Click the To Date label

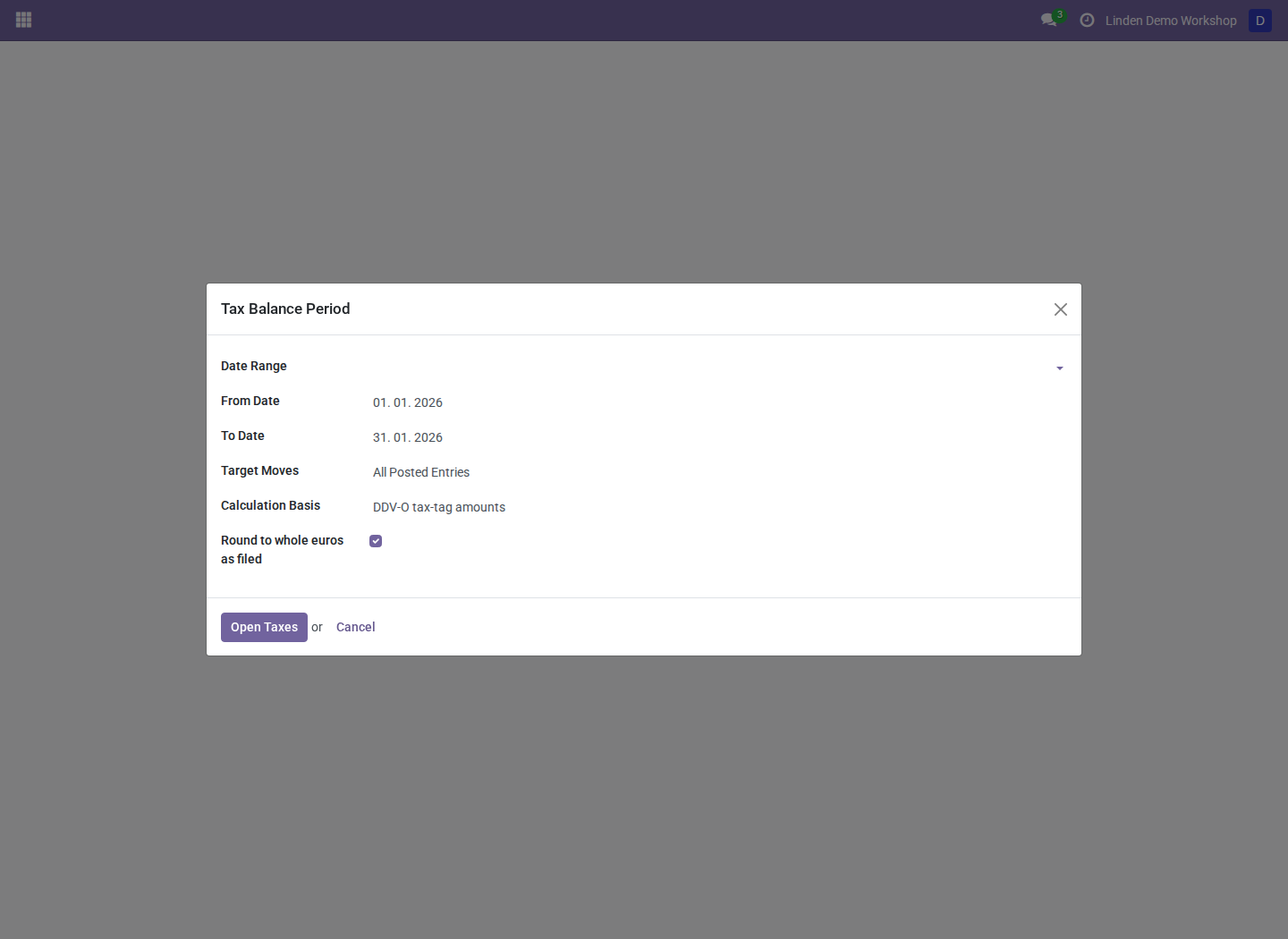(242, 436)
